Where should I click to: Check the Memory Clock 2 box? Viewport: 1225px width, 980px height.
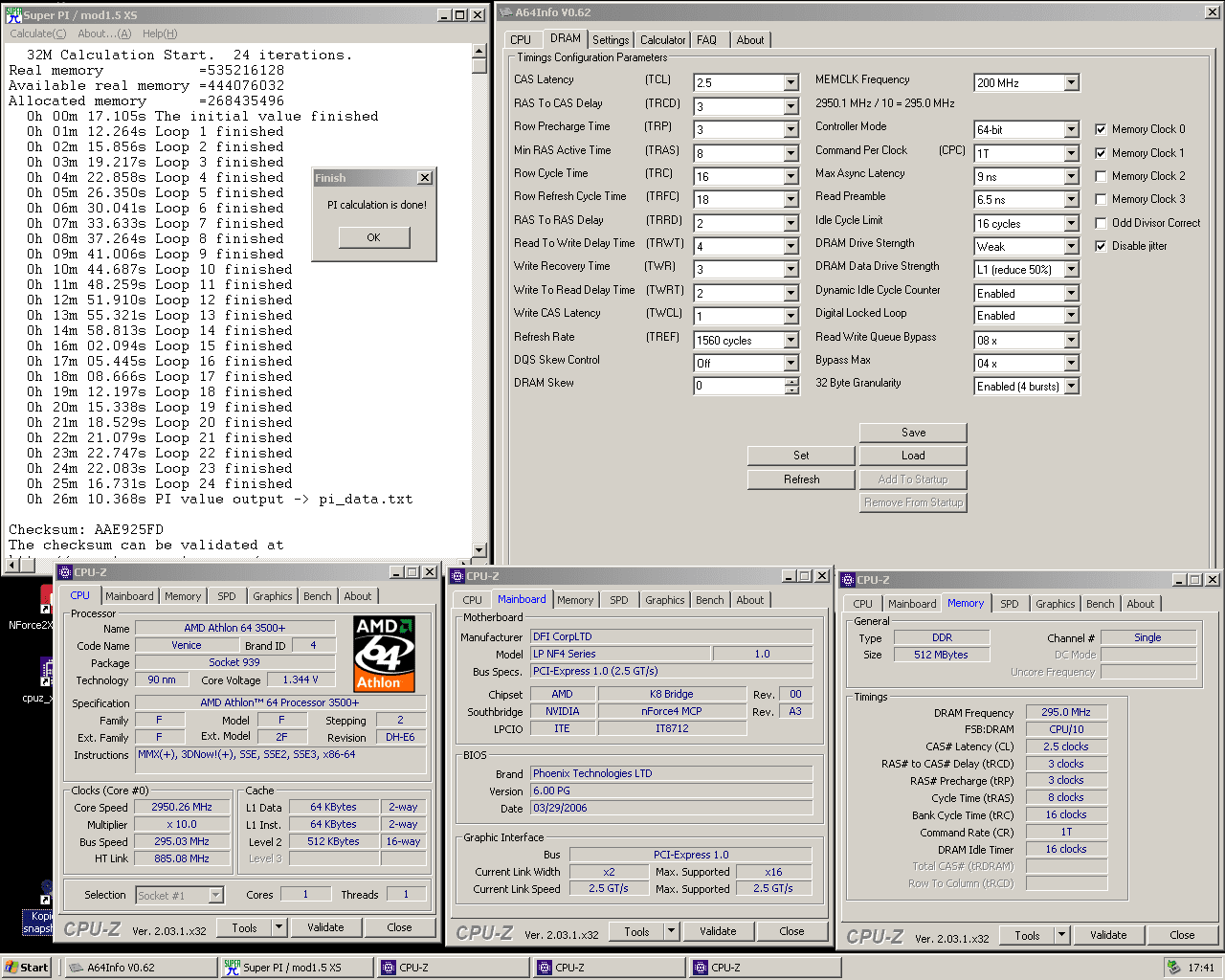click(x=1101, y=176)
